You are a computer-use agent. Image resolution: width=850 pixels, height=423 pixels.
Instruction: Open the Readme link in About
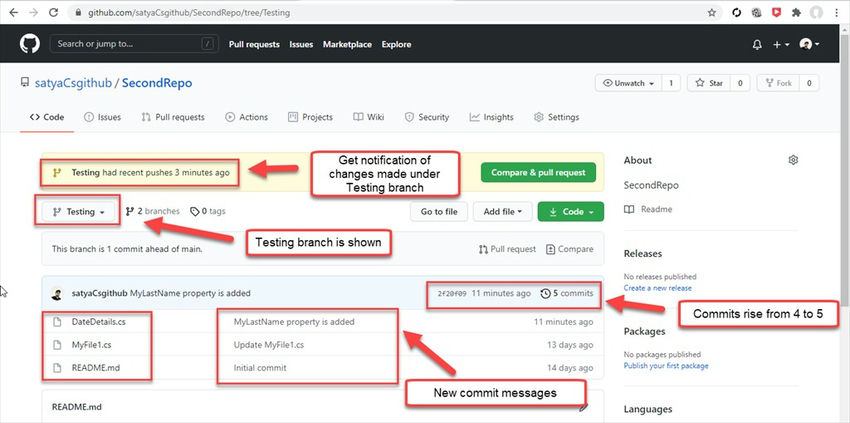coord(648,209)
